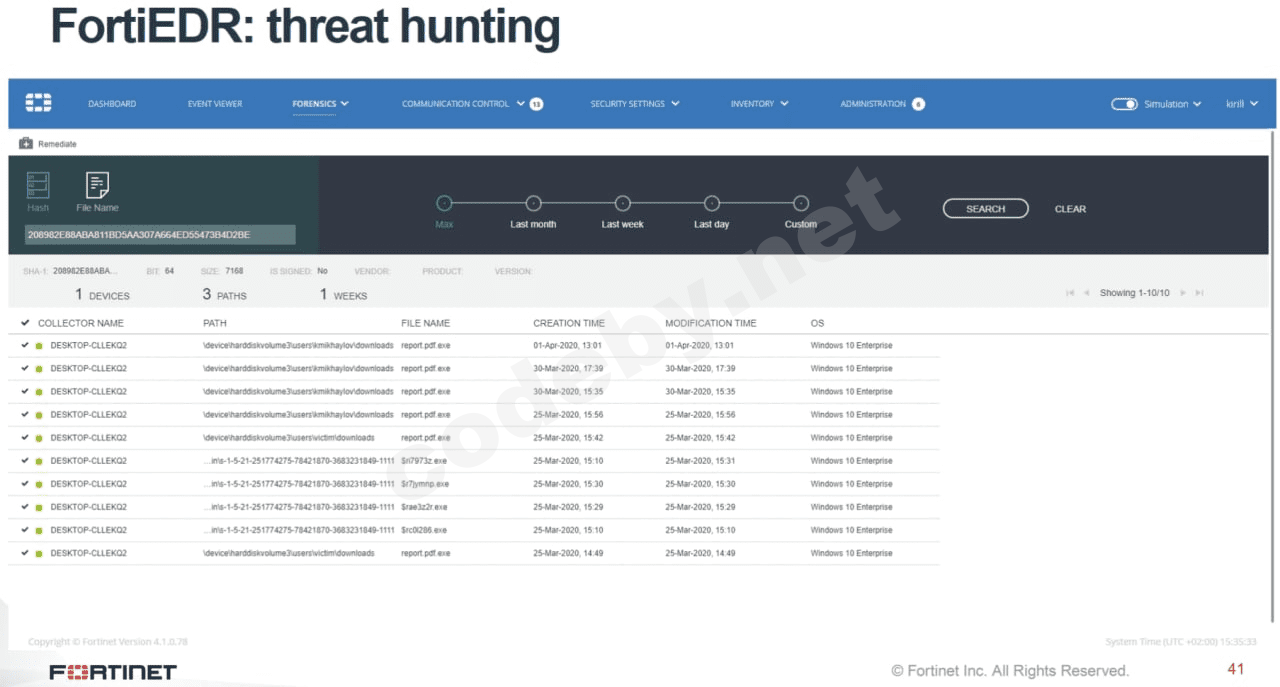
Task: Click the '1 DEVICES' summary counter
Action: [102, 295]
